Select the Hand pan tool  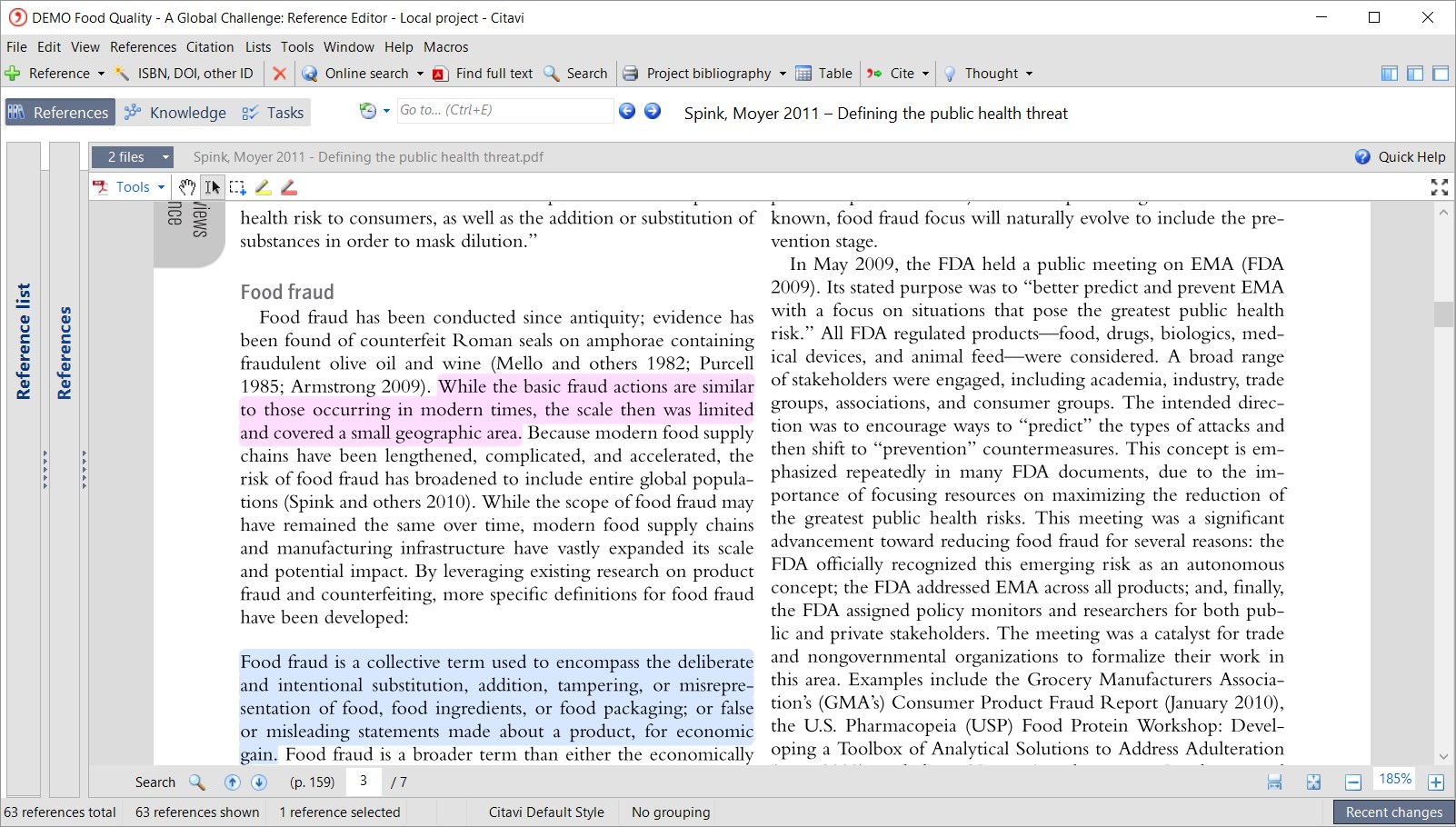tap(186, 187)
